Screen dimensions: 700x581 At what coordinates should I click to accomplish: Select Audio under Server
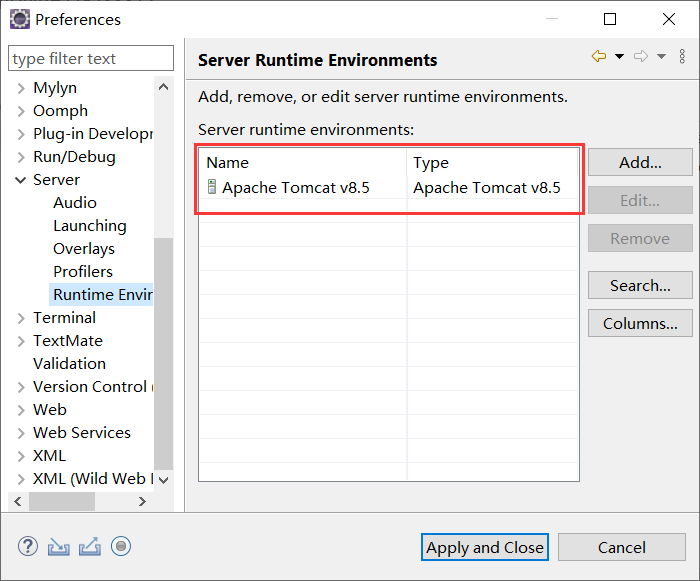75,203
